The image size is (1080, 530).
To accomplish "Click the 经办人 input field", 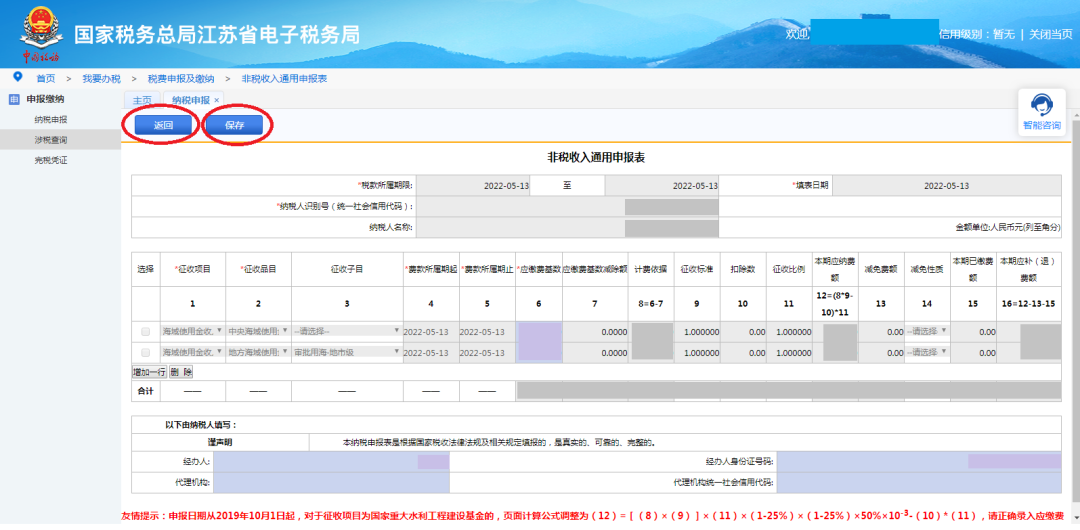I will tap(331, 462).
